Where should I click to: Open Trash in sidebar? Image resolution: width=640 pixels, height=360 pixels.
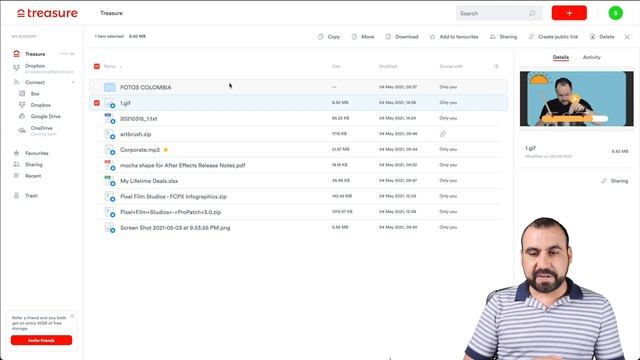pyautogui.click(x=31, y=196)
